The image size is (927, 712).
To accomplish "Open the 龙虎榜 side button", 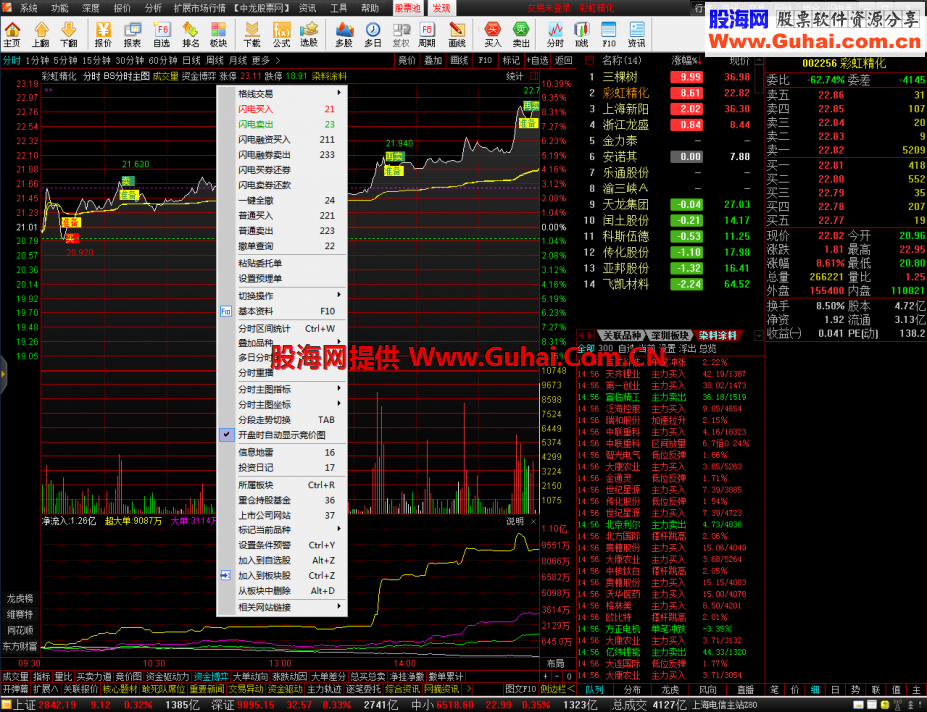I will pos(20,598).
